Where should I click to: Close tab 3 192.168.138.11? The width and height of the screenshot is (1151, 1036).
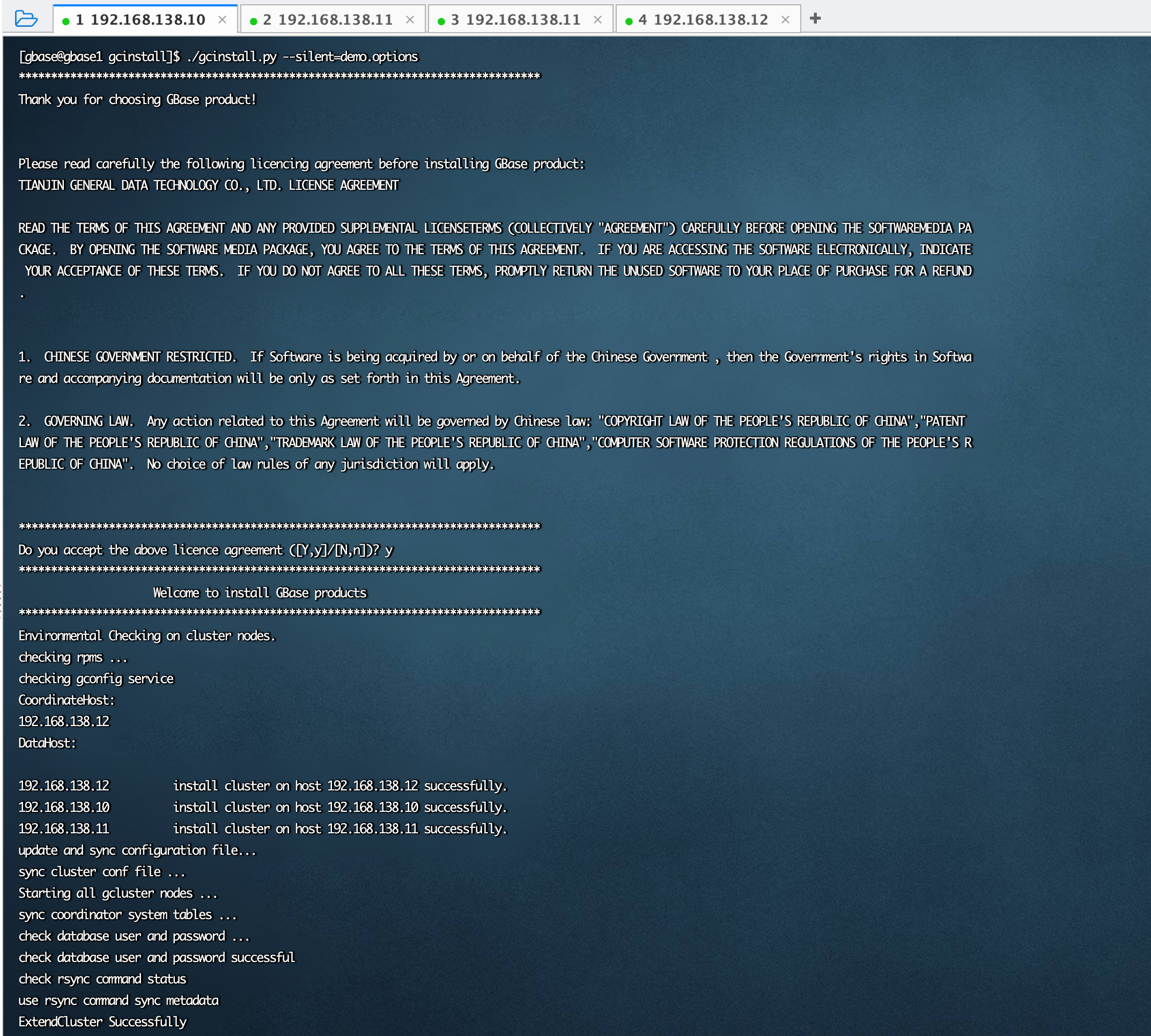pyautogui.click(x=597, y=19)
